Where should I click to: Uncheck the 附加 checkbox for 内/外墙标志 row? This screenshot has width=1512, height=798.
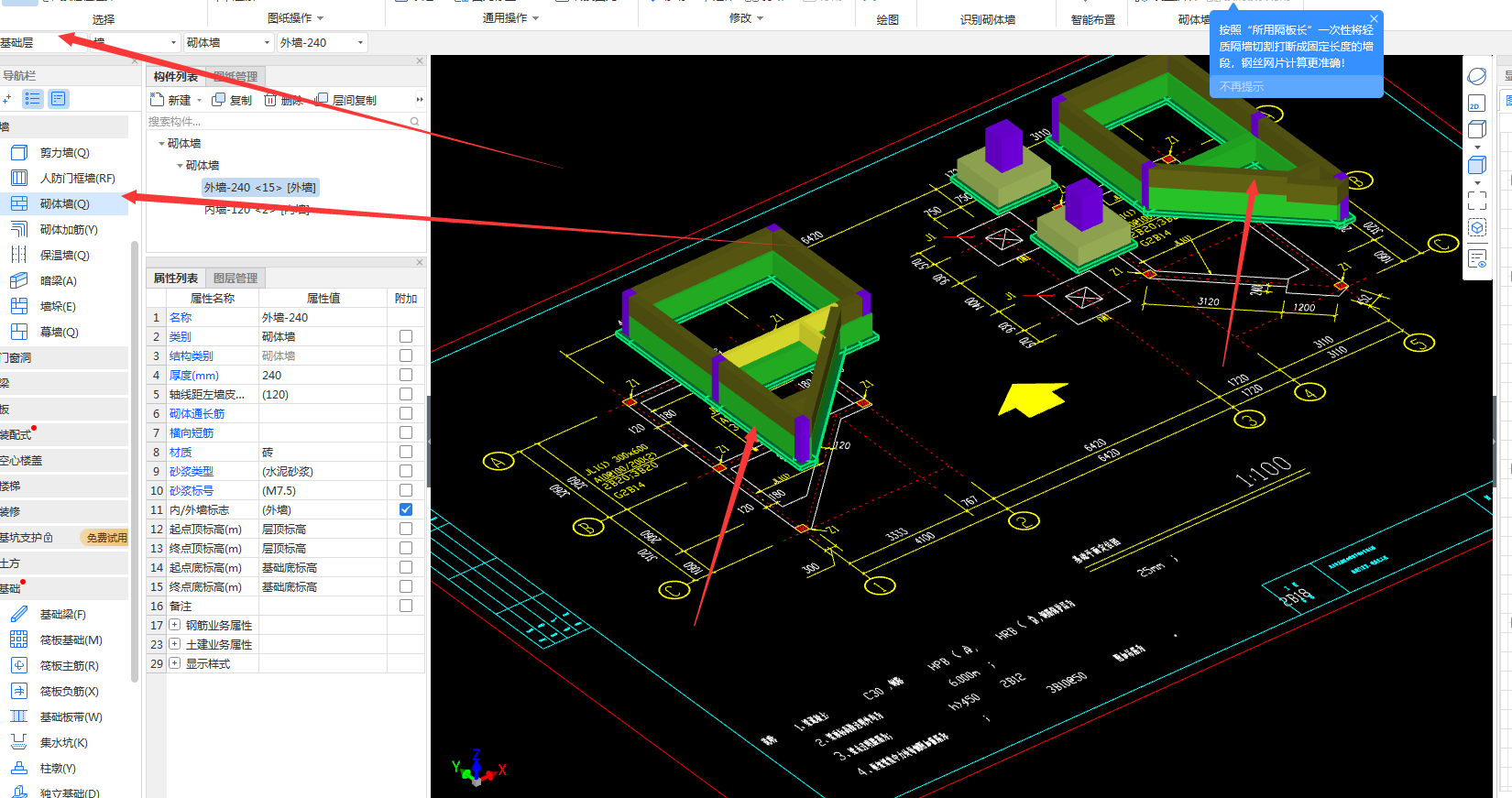[x=406, y=510]
